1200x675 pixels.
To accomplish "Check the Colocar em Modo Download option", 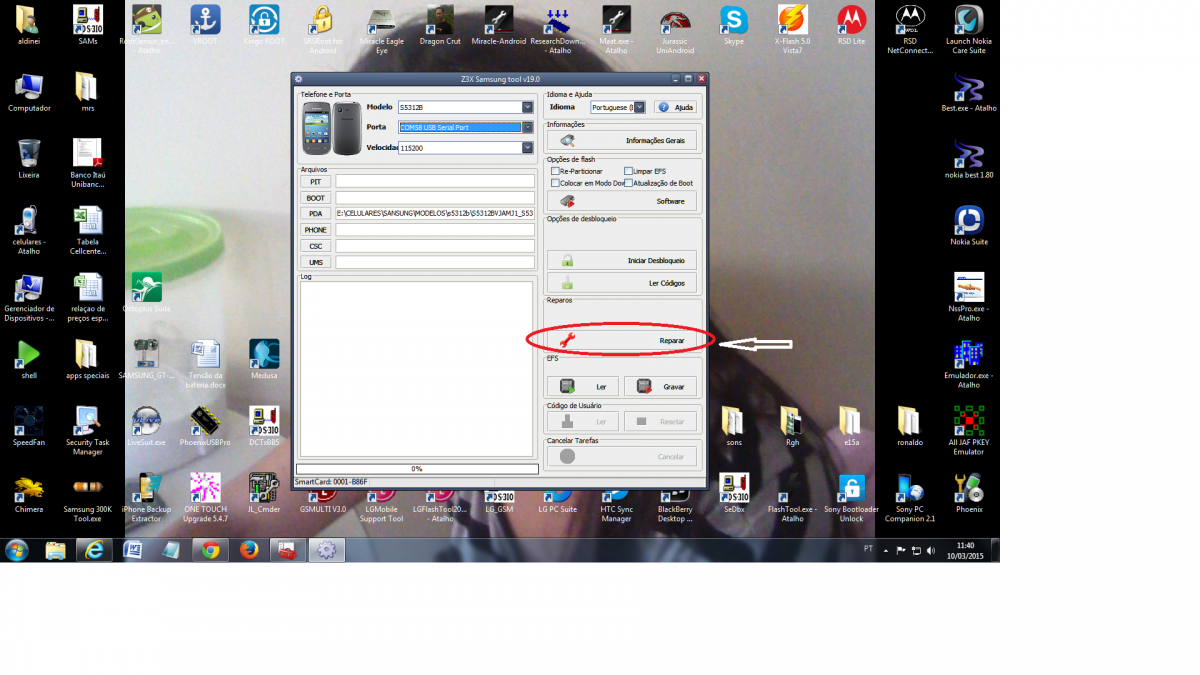I will (x=555, y=183).
